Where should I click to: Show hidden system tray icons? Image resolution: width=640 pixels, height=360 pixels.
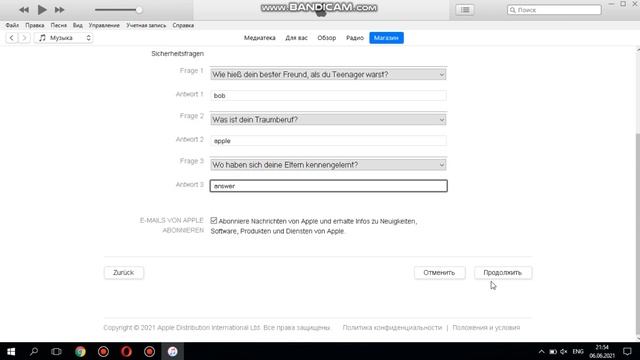(541, 351)
